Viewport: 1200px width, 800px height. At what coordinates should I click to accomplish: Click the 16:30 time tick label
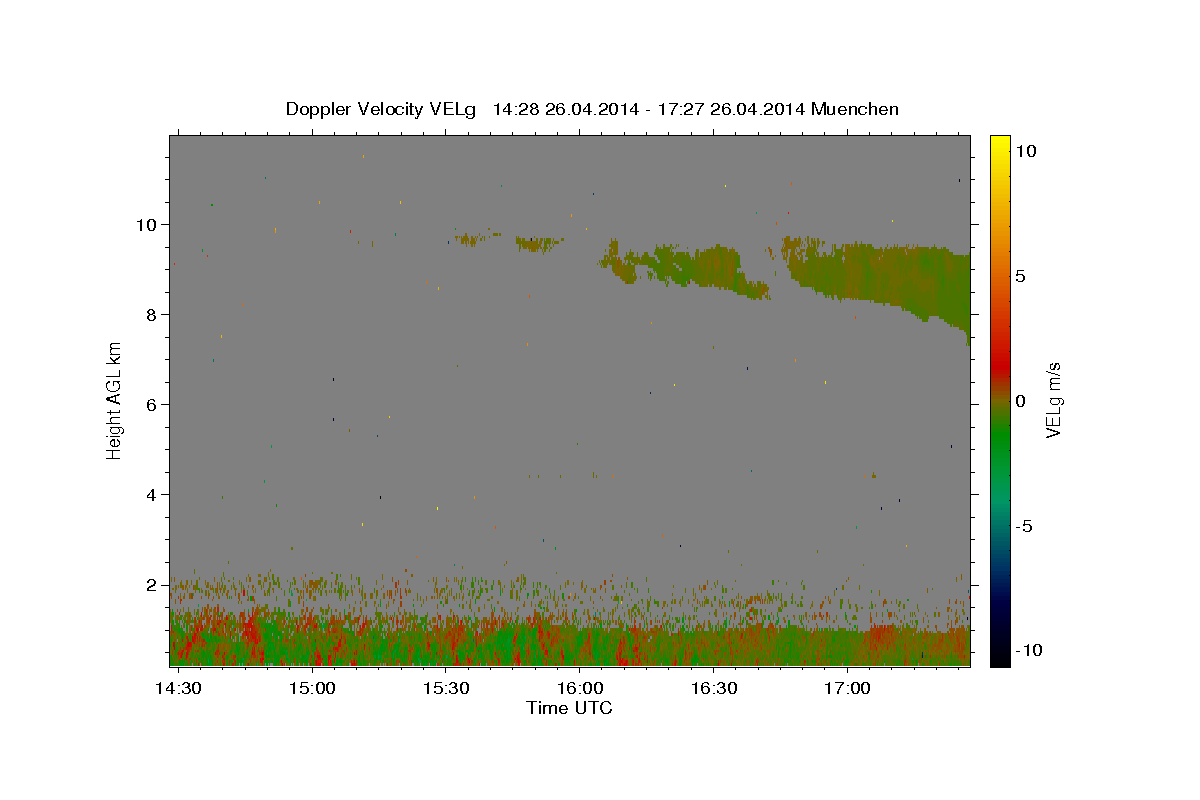[714, 689]
